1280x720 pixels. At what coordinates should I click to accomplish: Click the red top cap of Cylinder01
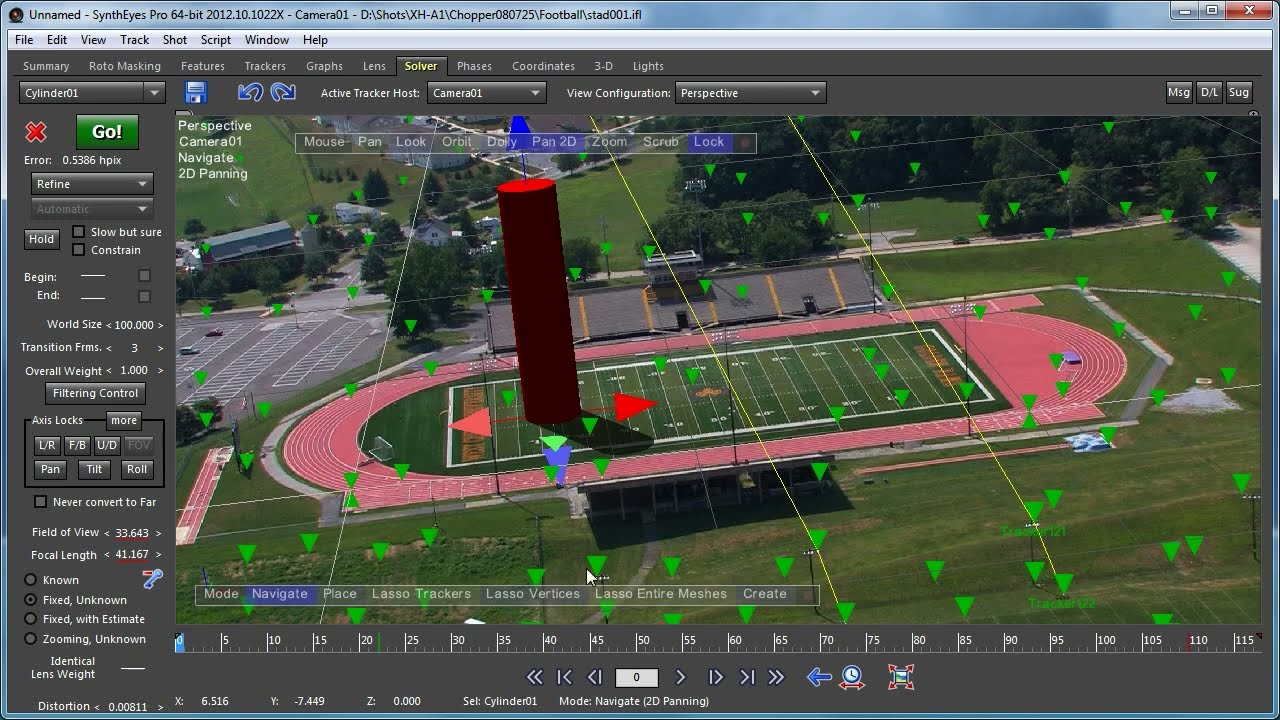[525, 186]
